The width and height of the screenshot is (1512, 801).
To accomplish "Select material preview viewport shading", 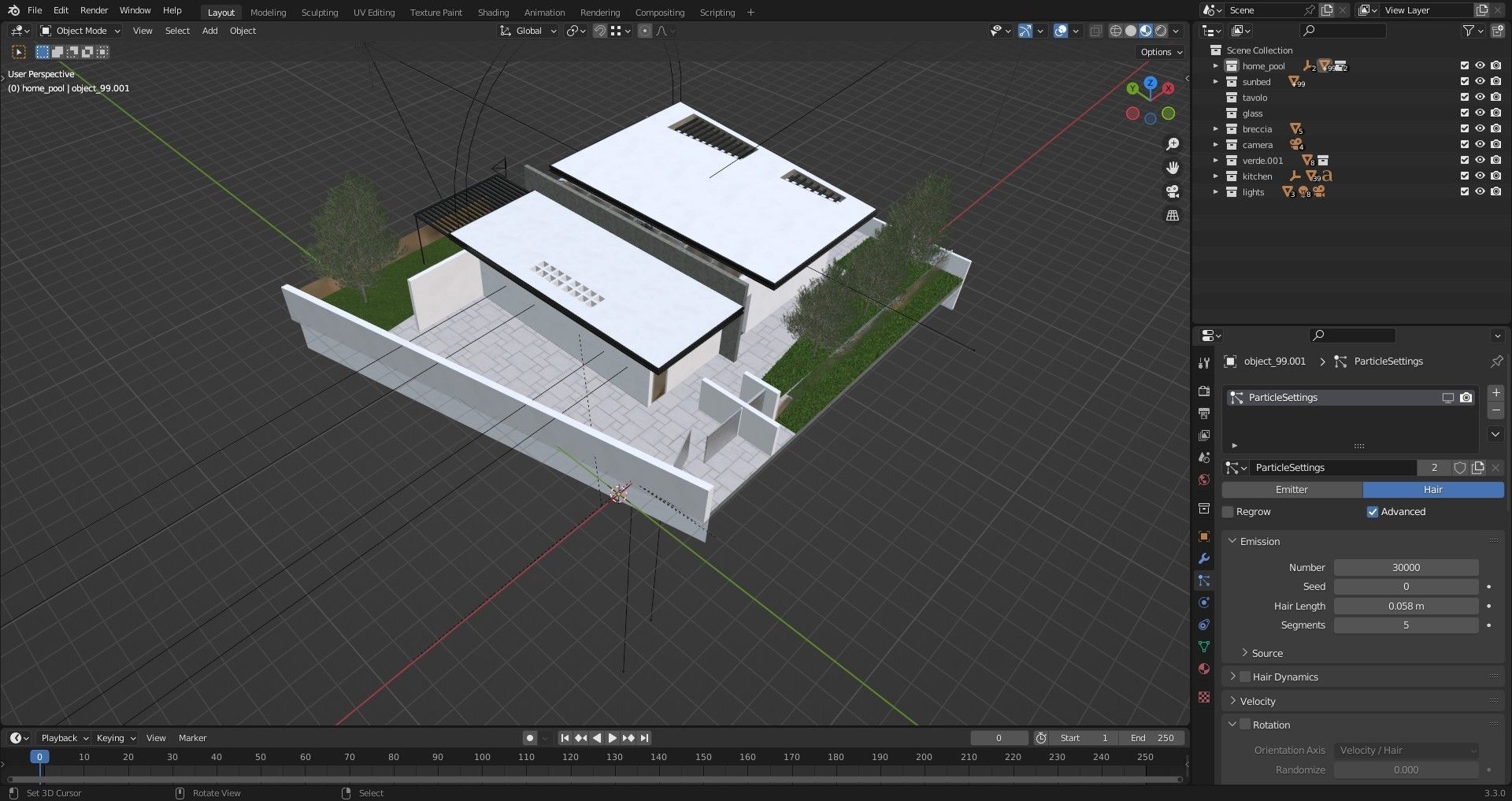I will [x=1146, y=31].
